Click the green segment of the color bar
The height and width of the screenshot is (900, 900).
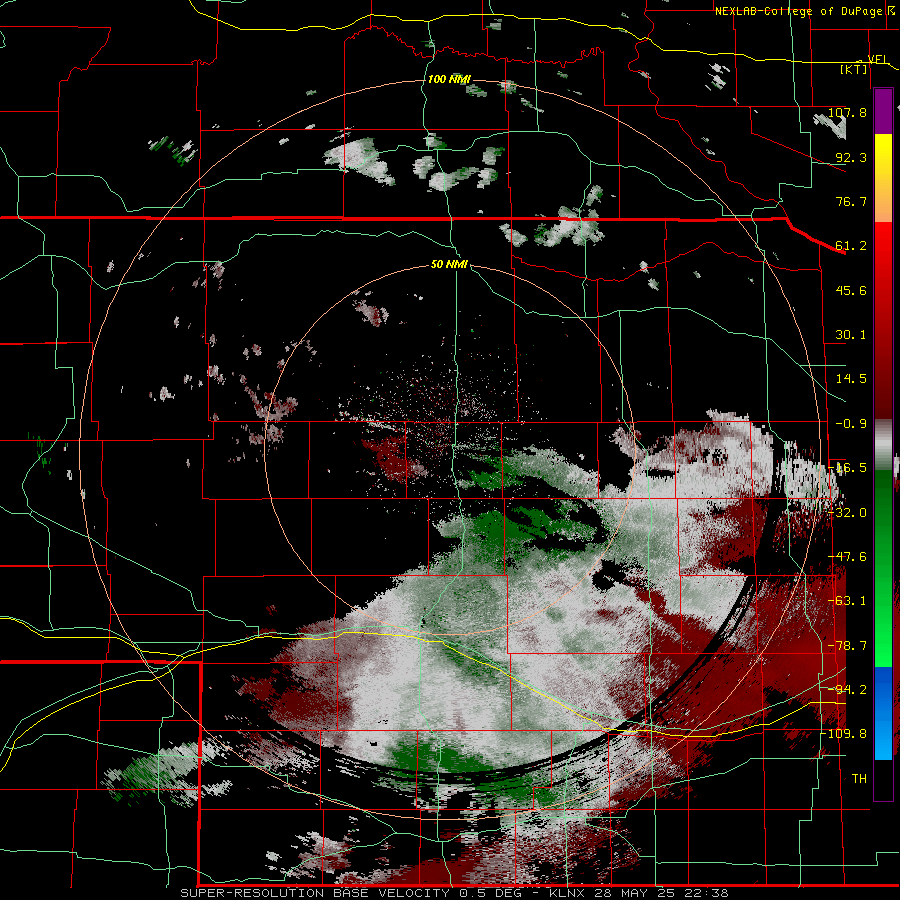[883, 568]
